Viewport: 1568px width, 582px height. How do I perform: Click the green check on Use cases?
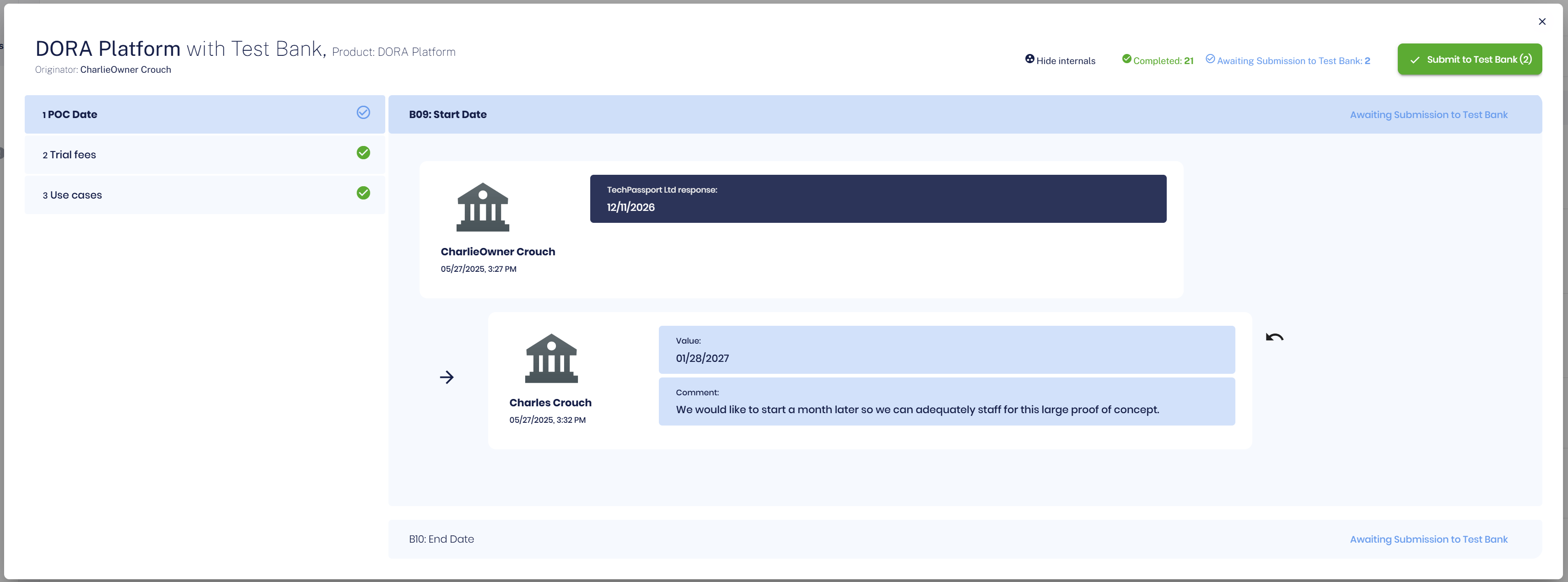click(x=363, y=193)
